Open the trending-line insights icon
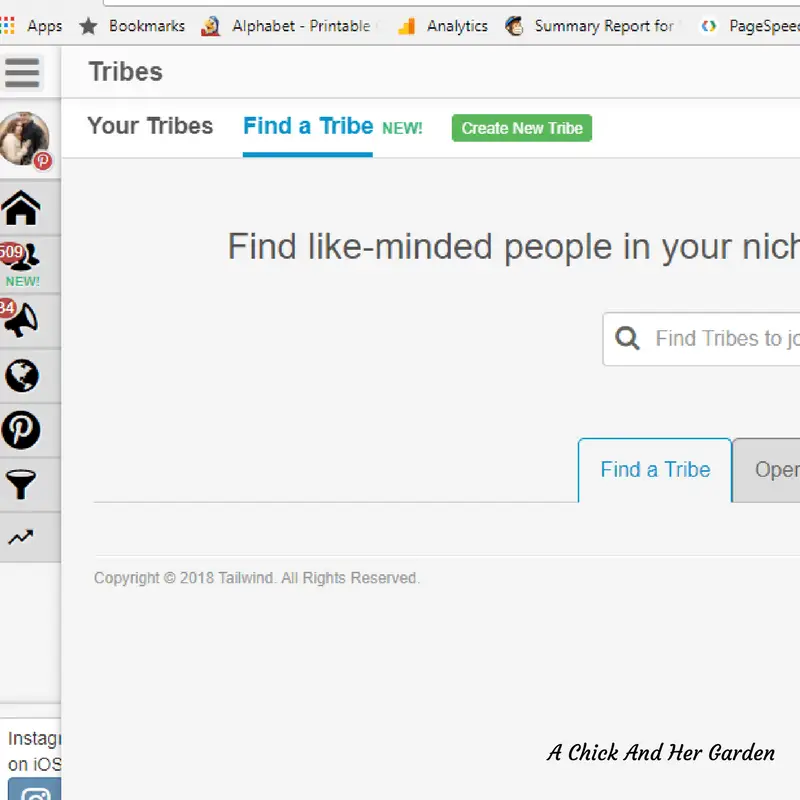 (21, 537)
